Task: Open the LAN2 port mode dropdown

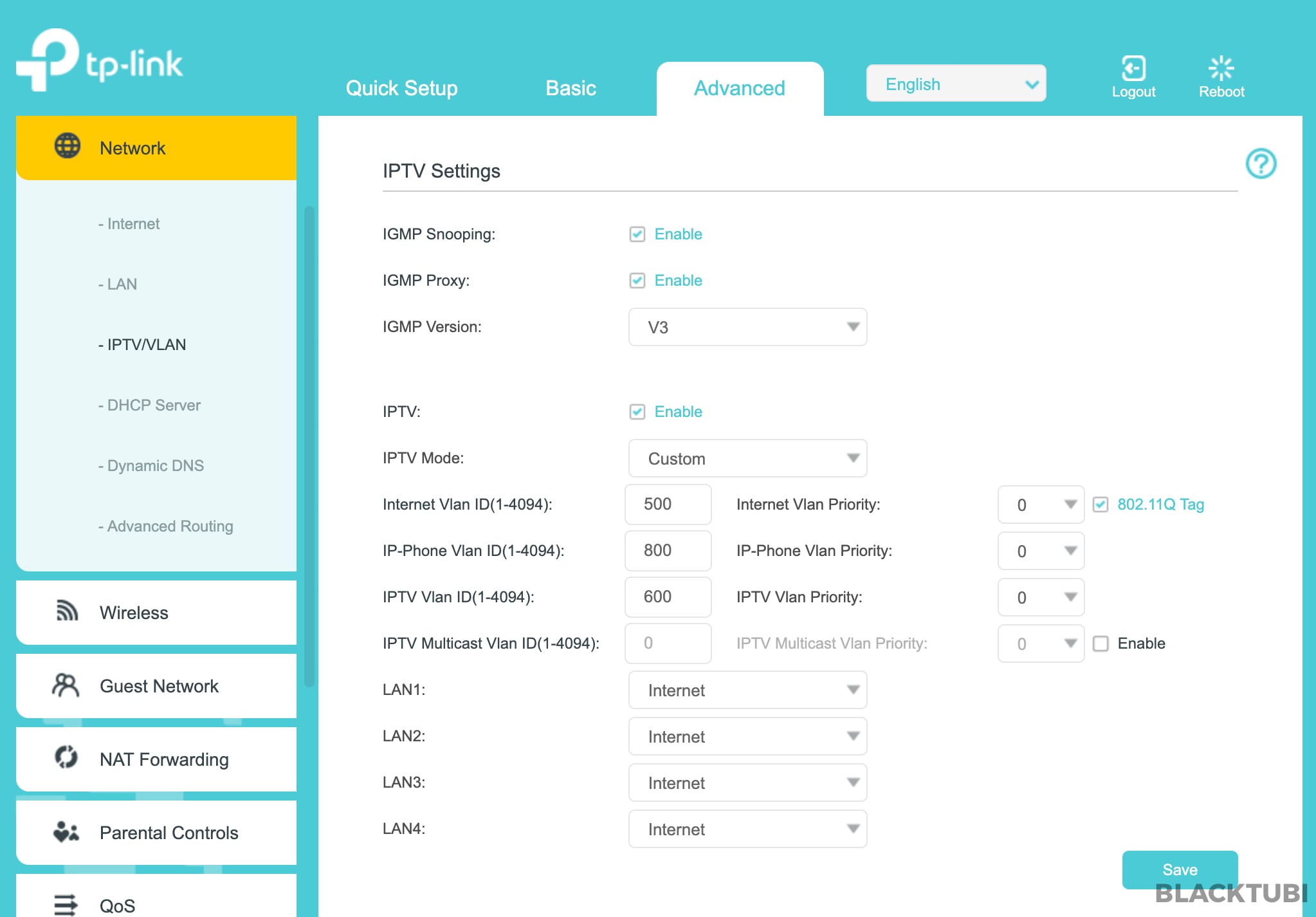Action: [x=747, y=736]
